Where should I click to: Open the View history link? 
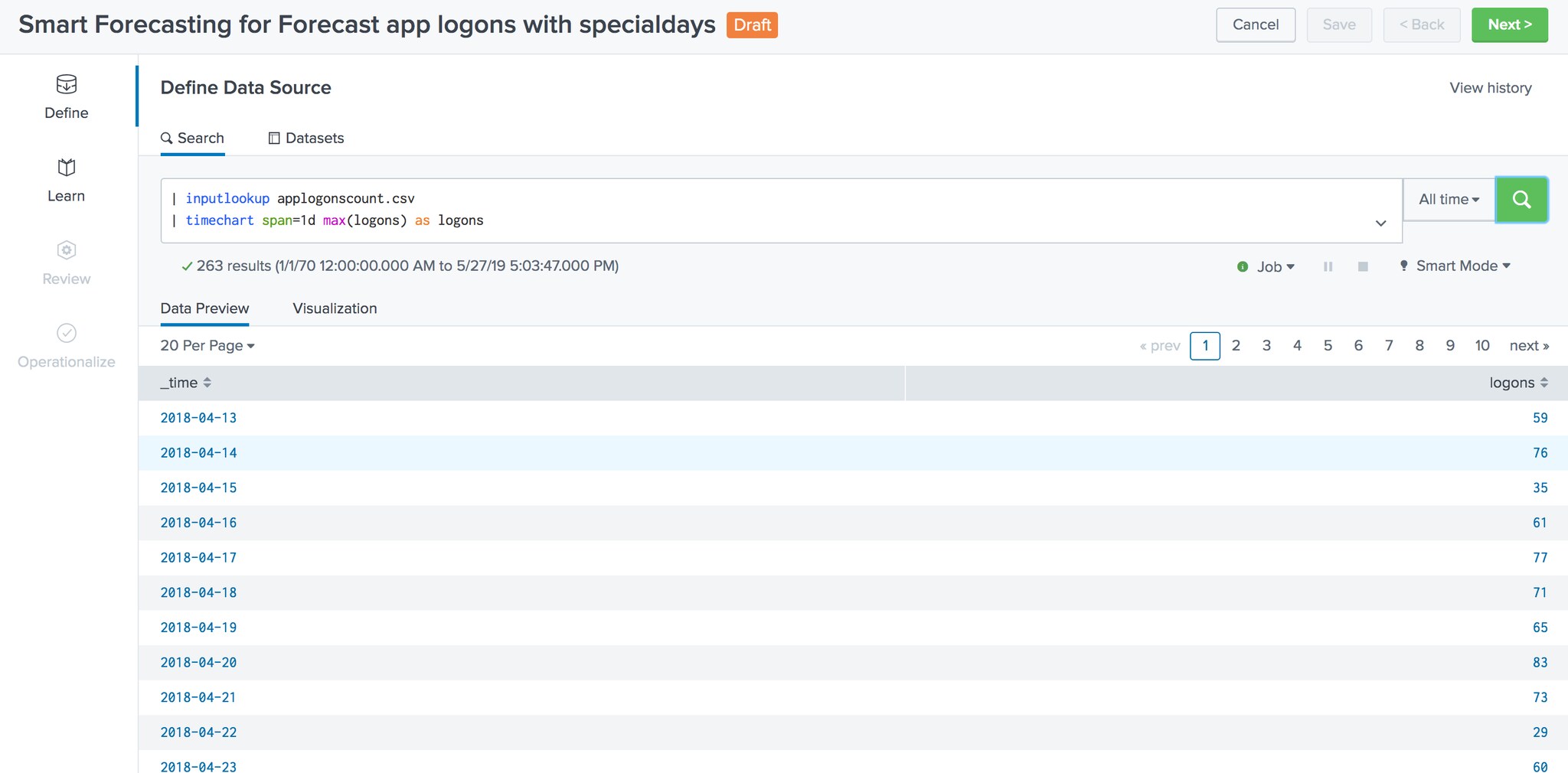[x=1490, y=88]
